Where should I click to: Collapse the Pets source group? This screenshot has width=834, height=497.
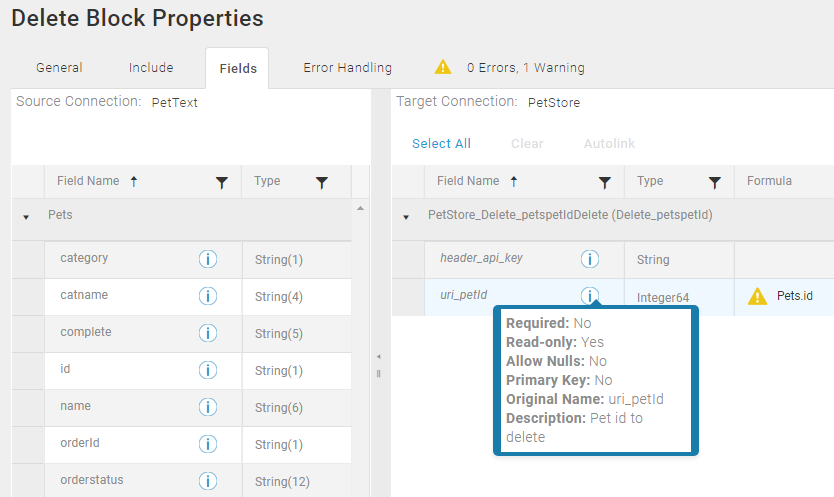[x=26, y=217]
